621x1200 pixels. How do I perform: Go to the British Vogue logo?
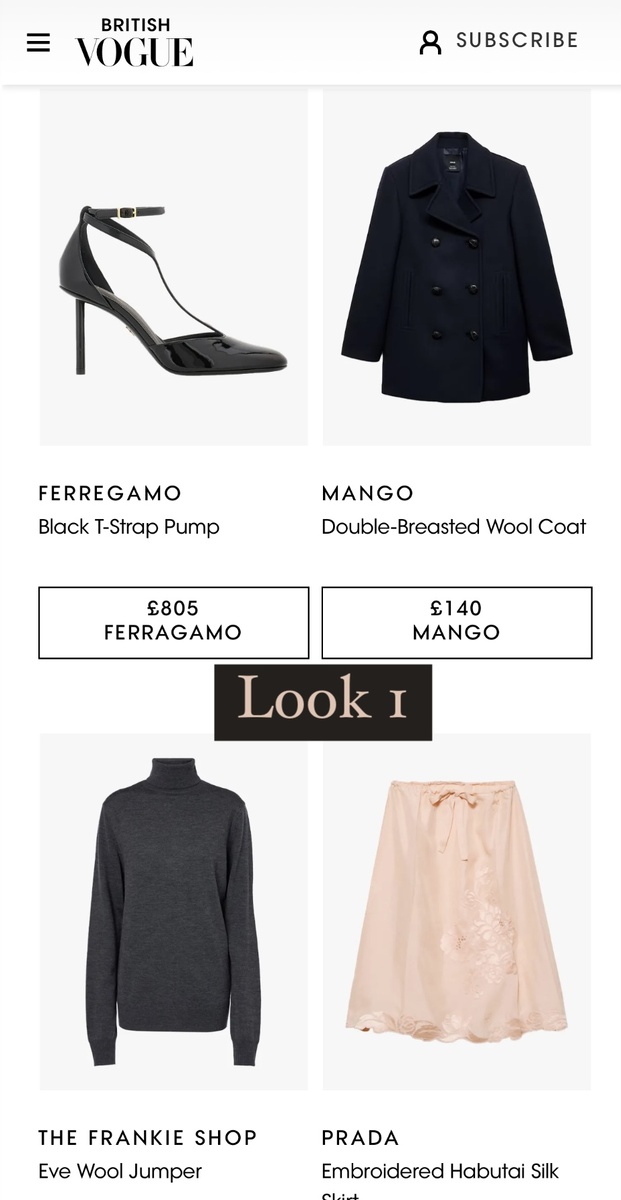[134, 42]
